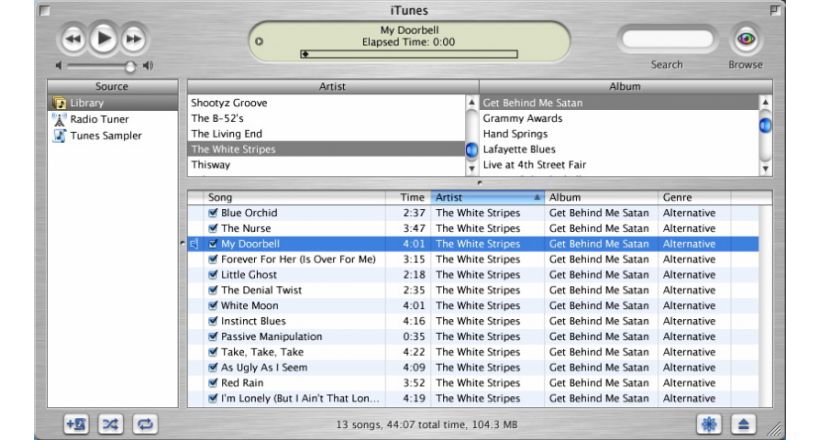The width and height of the screenshot is (820, 440).
Task: Uncheck the White Moon checkbox
Action: pos(213,306)
